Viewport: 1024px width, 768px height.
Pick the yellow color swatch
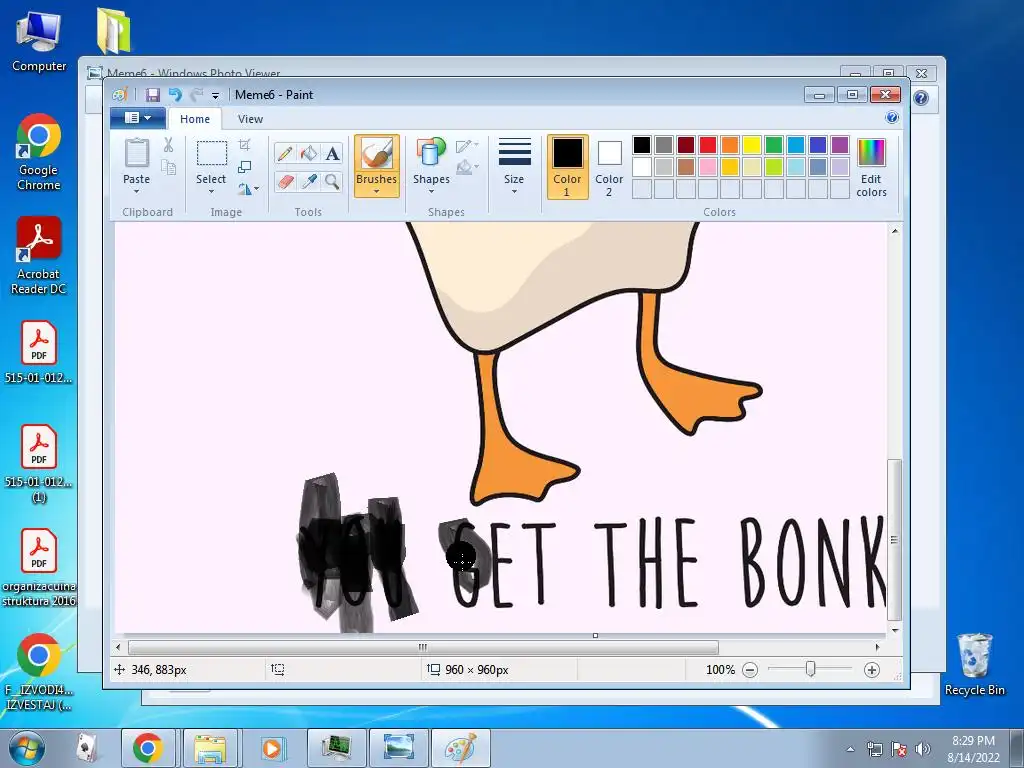tap(752, 145)
